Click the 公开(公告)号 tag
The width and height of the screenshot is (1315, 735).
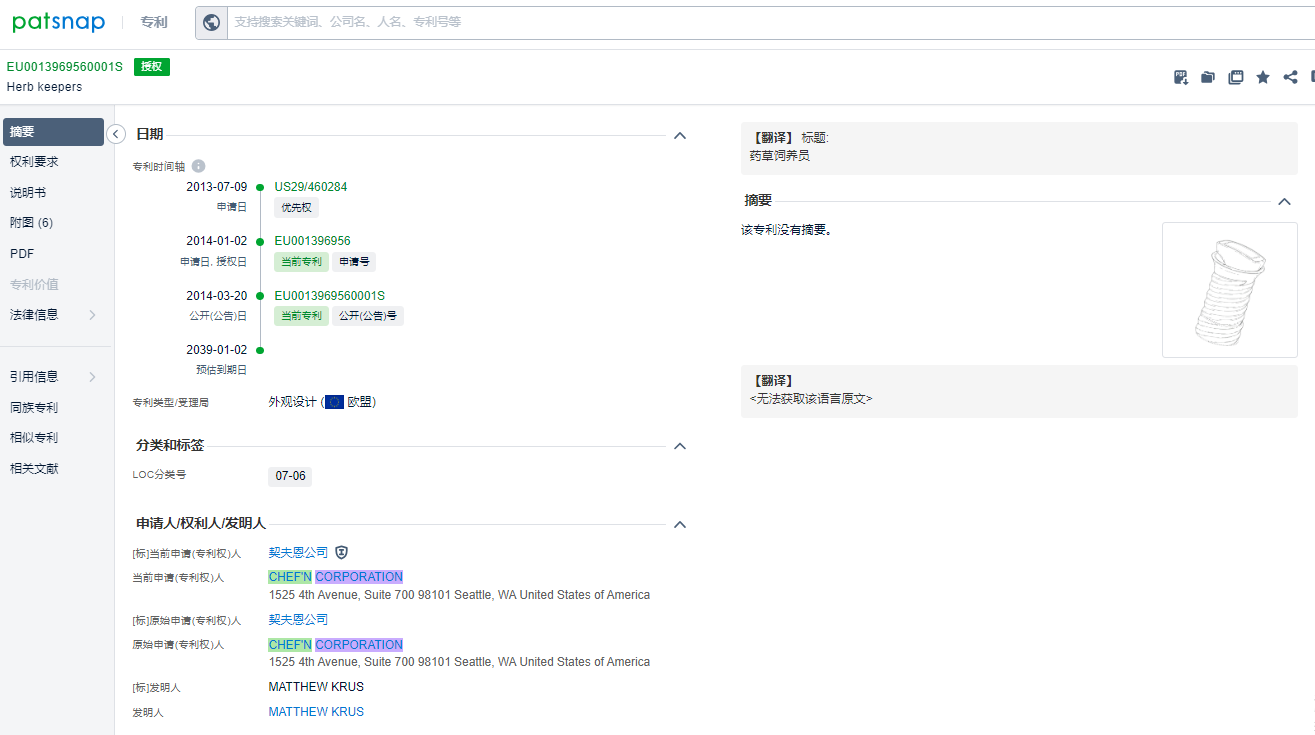point(368,316)
